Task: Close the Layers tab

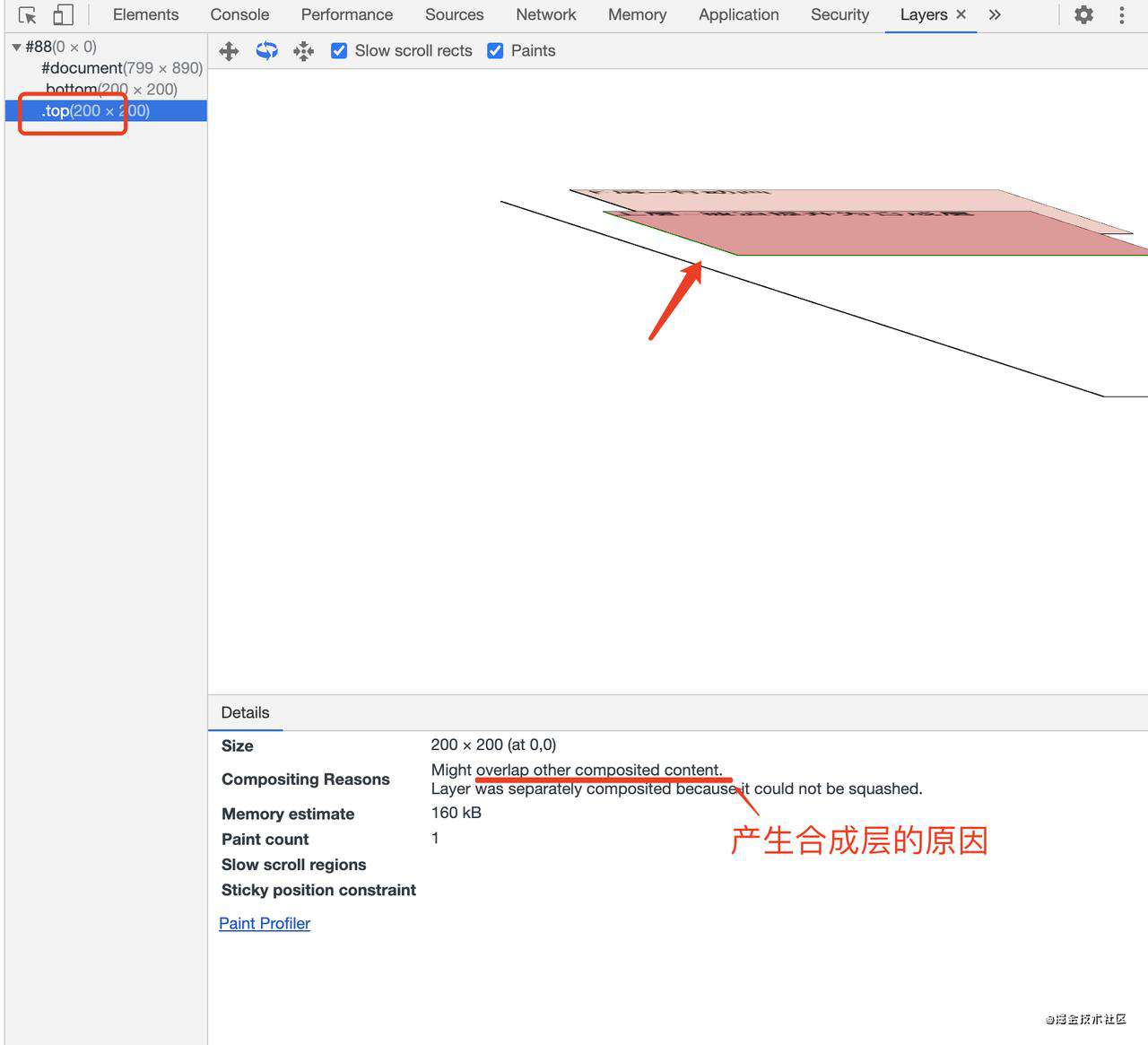Action: coord(961,14)
